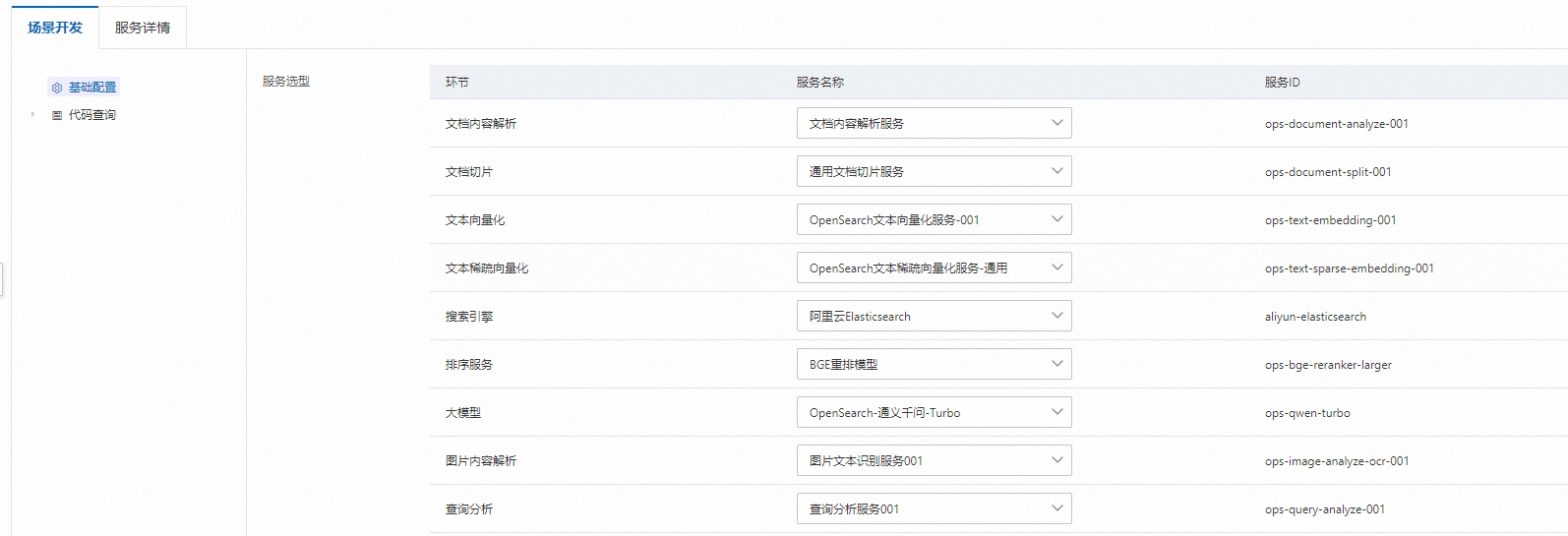
Task: Click the chevron on 图片文本识别服务001 dropdown
Action: pyautogui.click(x=1057, y=460)
